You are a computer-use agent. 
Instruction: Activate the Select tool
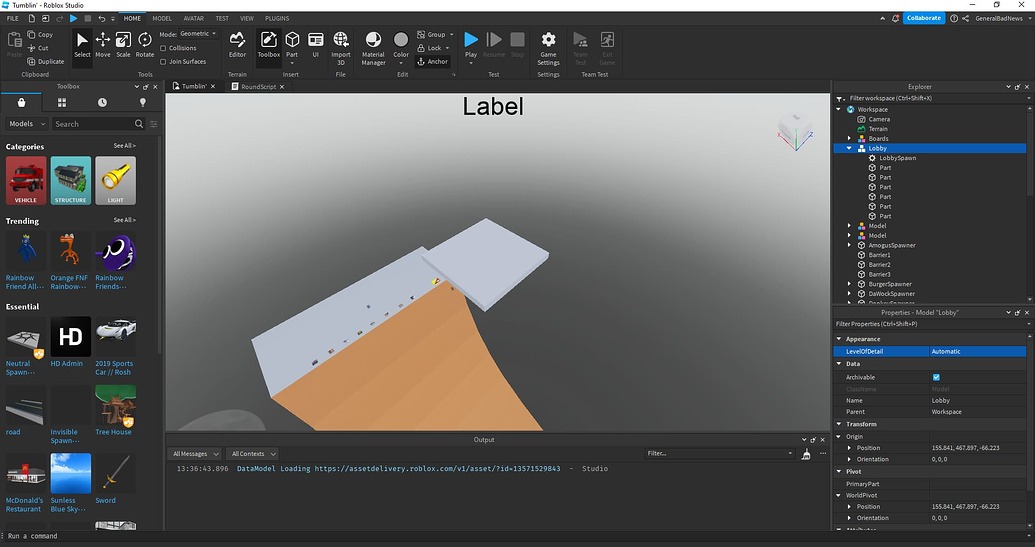pyautogui.click(x=82, y=45)
